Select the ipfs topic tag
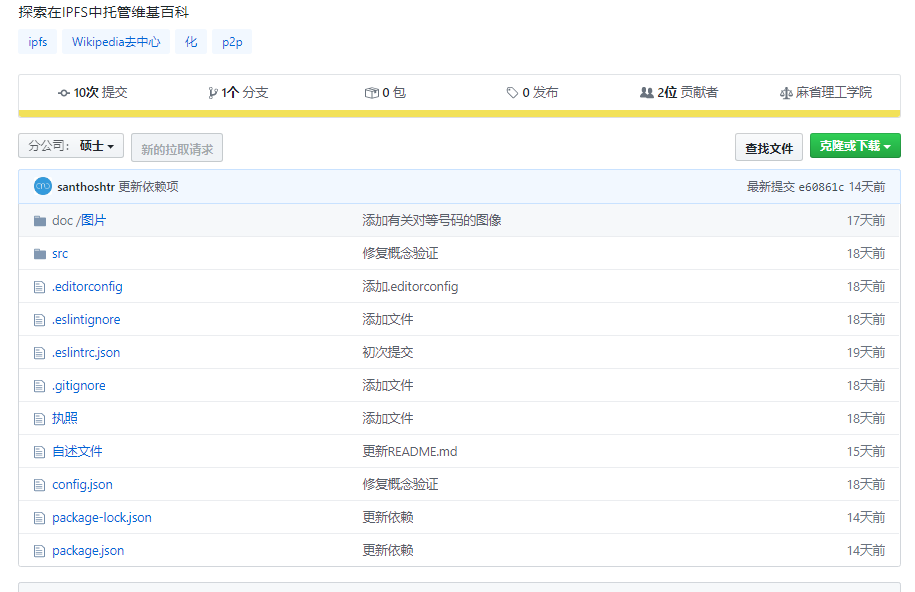This screenshot has height=592, width=915. (x=37, y=42)
